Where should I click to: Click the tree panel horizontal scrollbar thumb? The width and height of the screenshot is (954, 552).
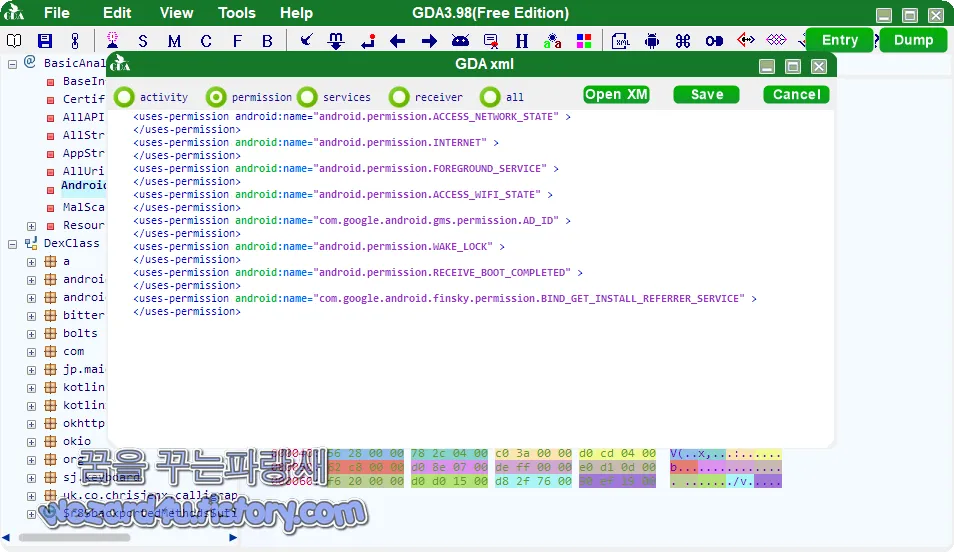74,537
